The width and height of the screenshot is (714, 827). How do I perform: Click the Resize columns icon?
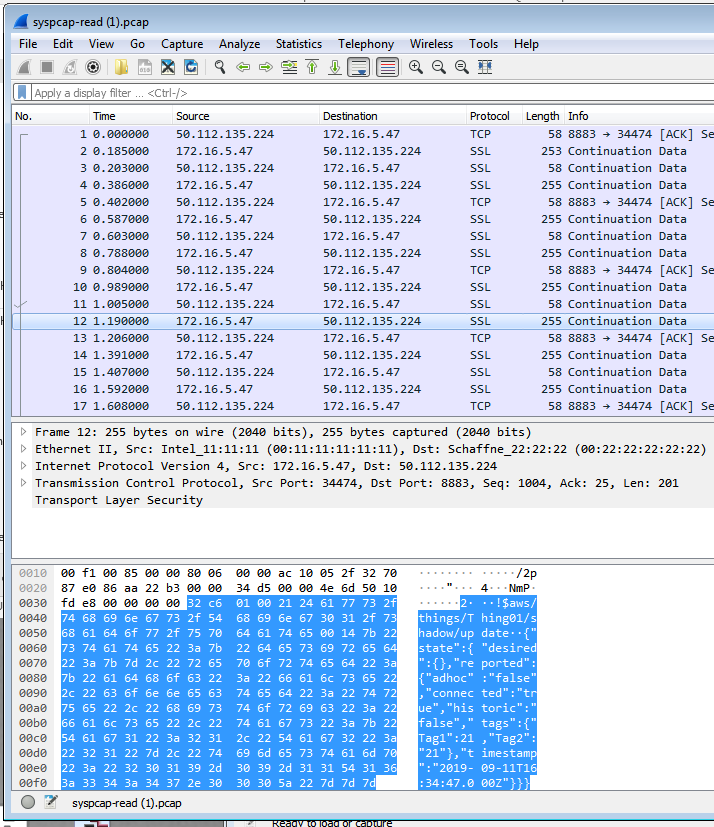485,68
